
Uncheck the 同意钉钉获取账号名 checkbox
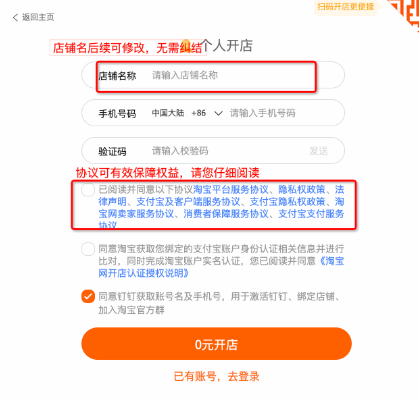pyautogui.click(x=88, y=296)
